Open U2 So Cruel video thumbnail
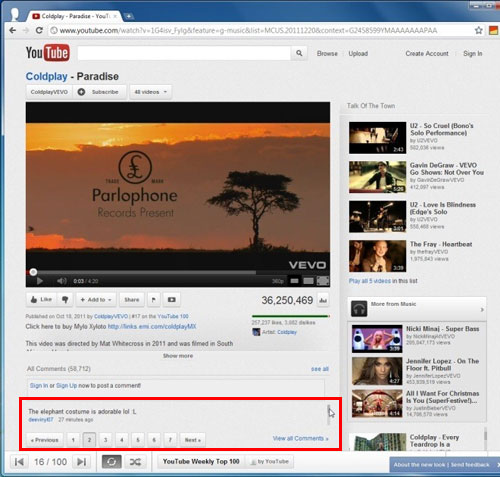The width and height of the screenshot is (500, 477). click(377, 138)
